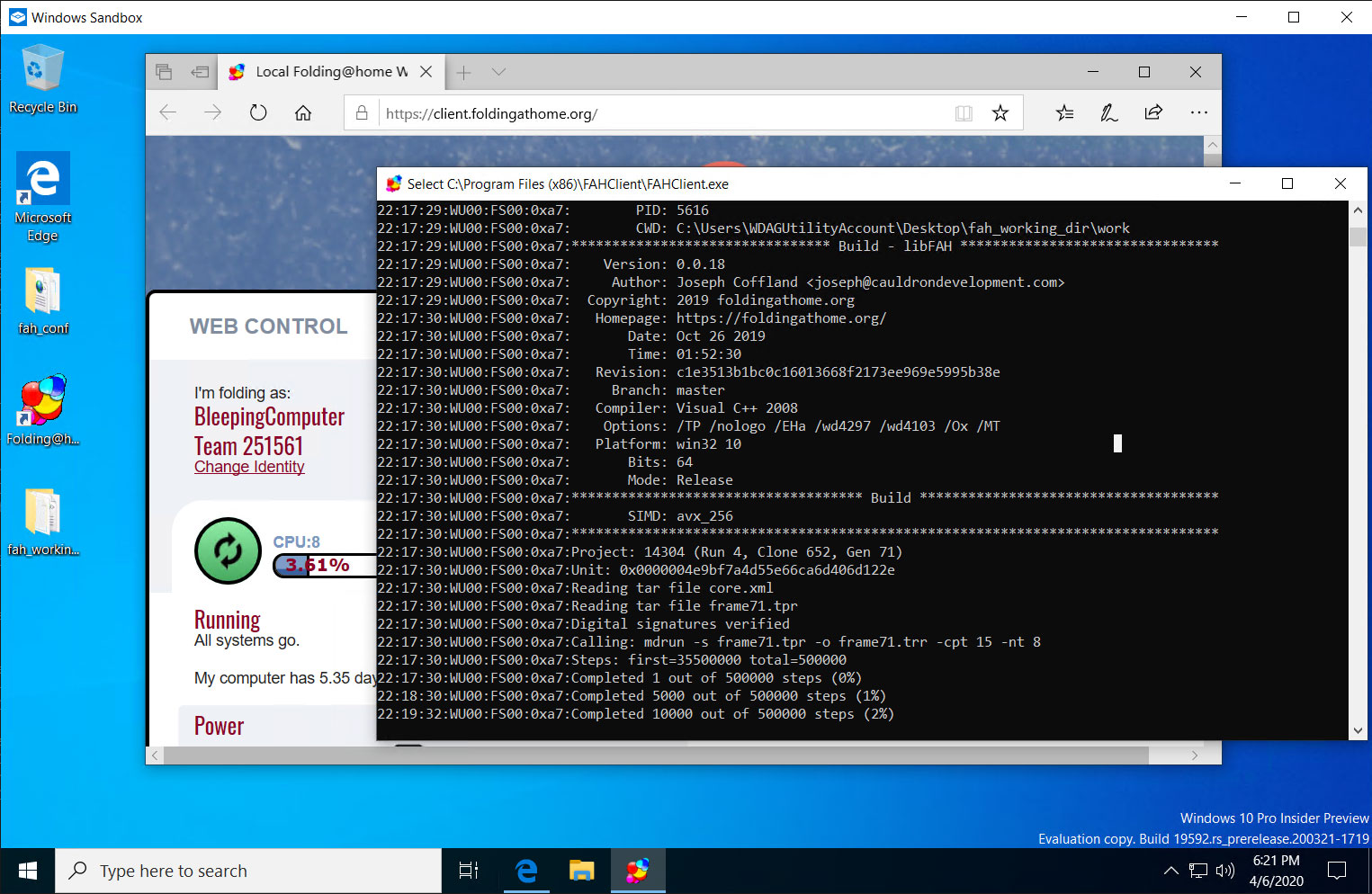The image size is (1372, 894).
Task: Open File Explorer from taskbar
Action: tap(582, 871)
